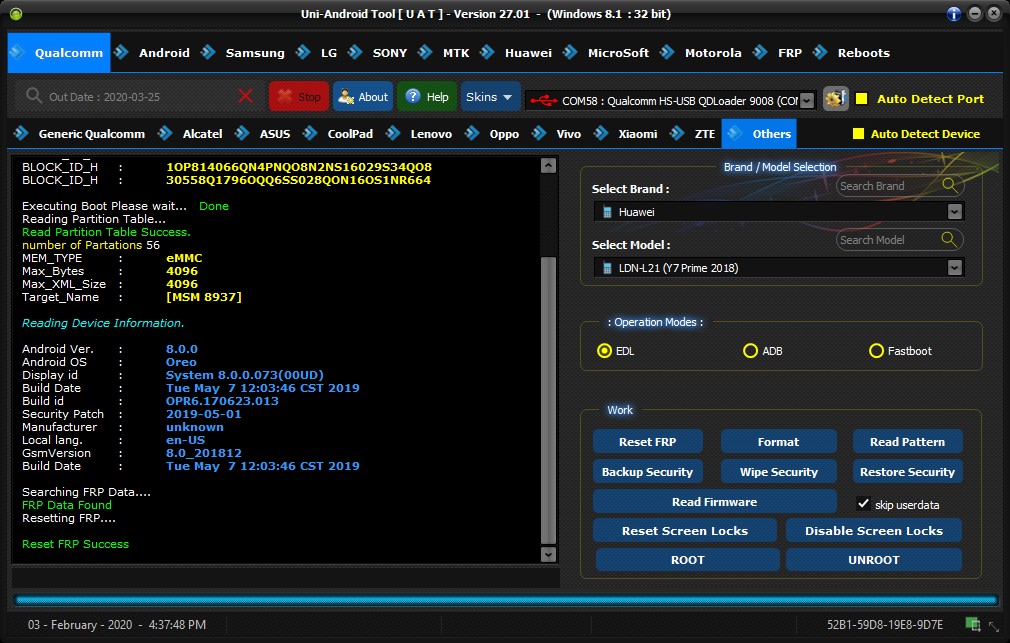Click the ROOT button
1010x643 pixels.
[687, 560]
